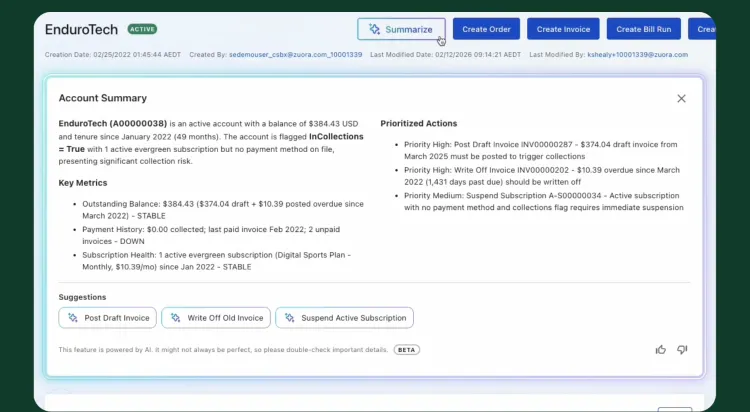The image size is (750, 412).
Task: Open Last Modified By kshealy+10001339 link
Action: click(638, 55)
